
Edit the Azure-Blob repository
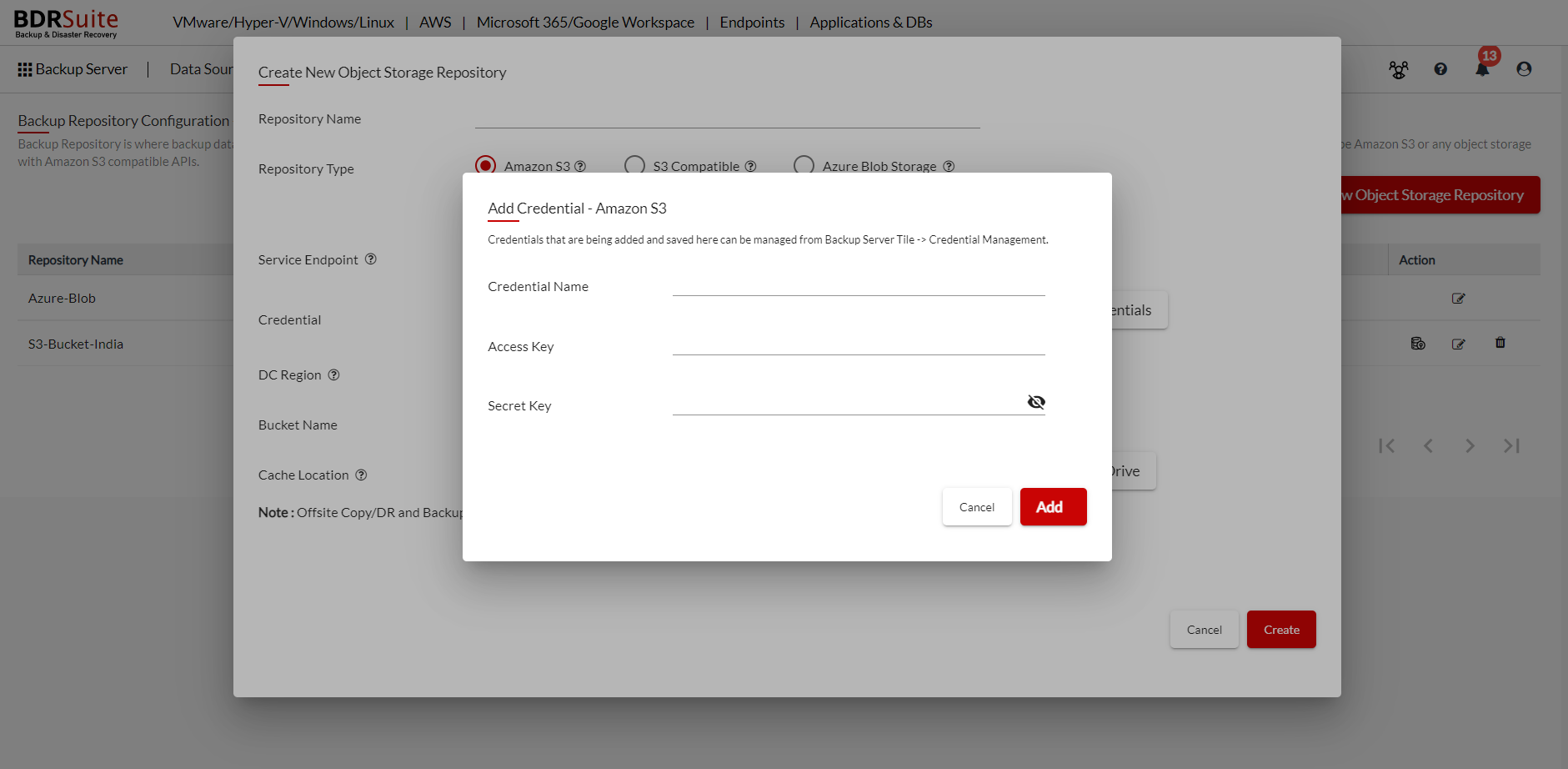point(1458,298)
